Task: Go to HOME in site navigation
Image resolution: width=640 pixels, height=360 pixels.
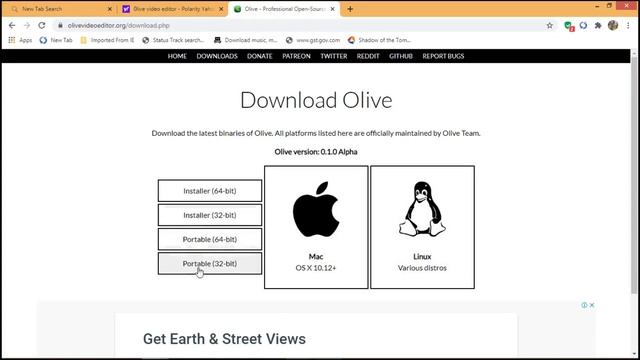Action: [x=177, y=56]
